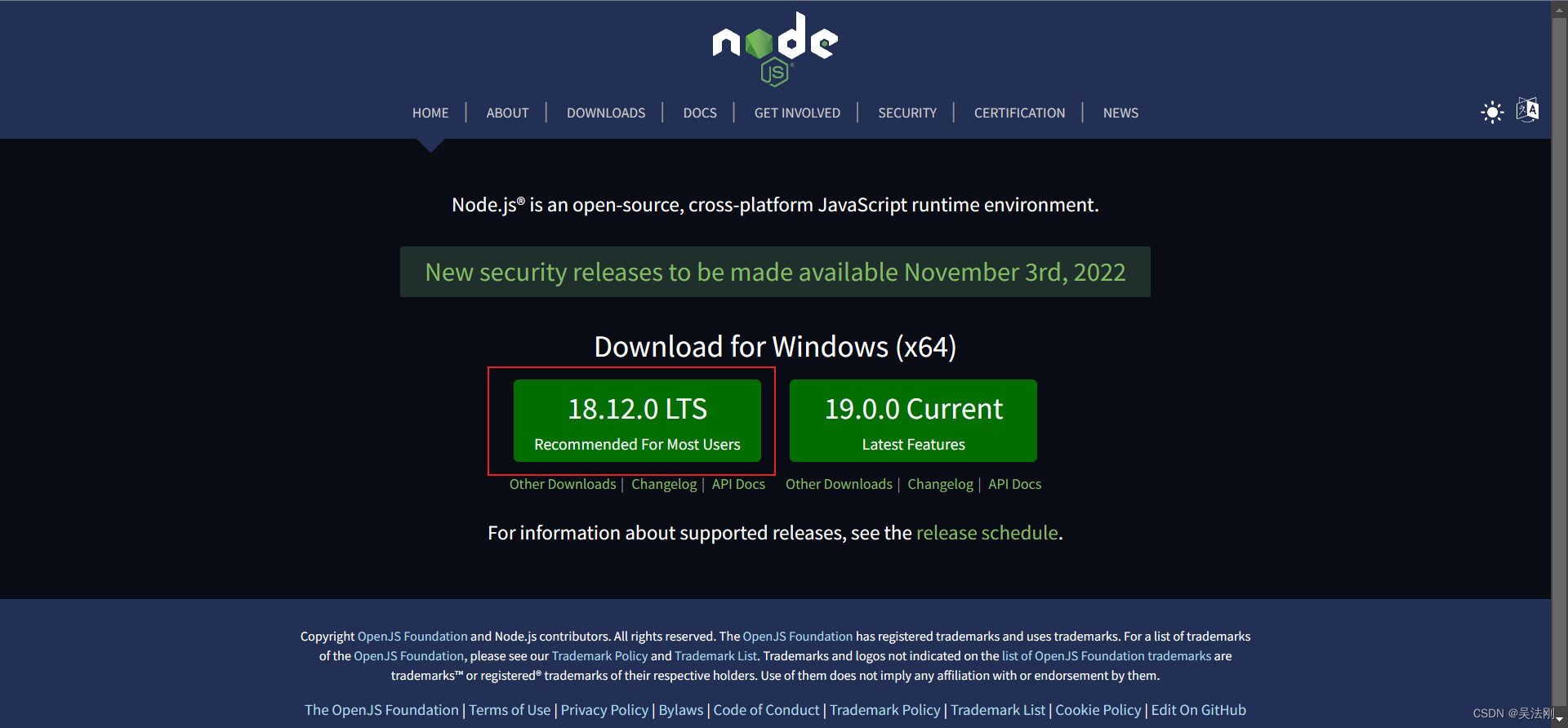The height and width of the screenshot is (728, 1568).
Task: Follow the release schedule link
Action: pyautogui.click(x=987, y=533)
